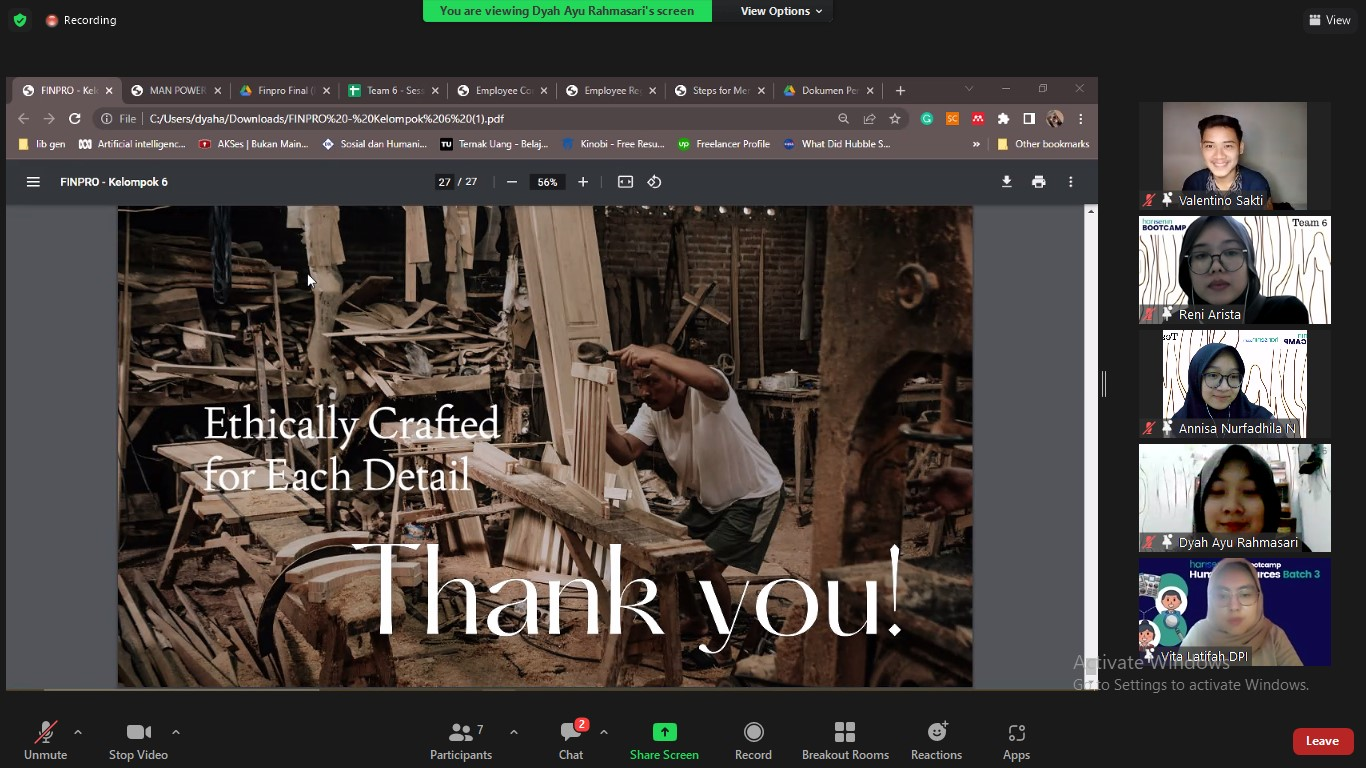Unmute the microphone
This screenshot has width=1366, height=768.
point(45,741)
